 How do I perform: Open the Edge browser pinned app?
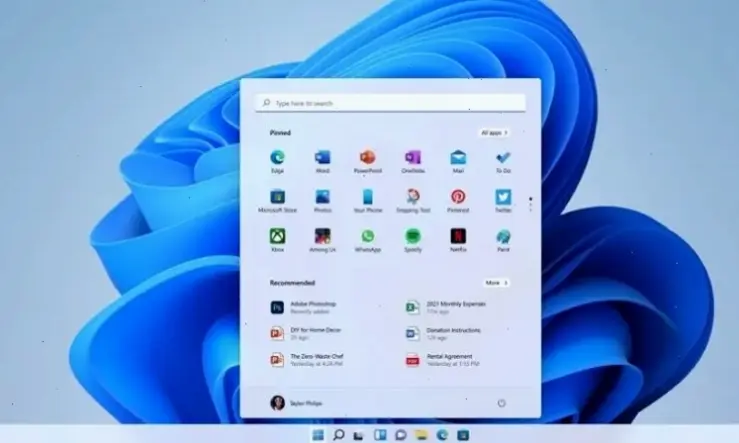[277, 161]
